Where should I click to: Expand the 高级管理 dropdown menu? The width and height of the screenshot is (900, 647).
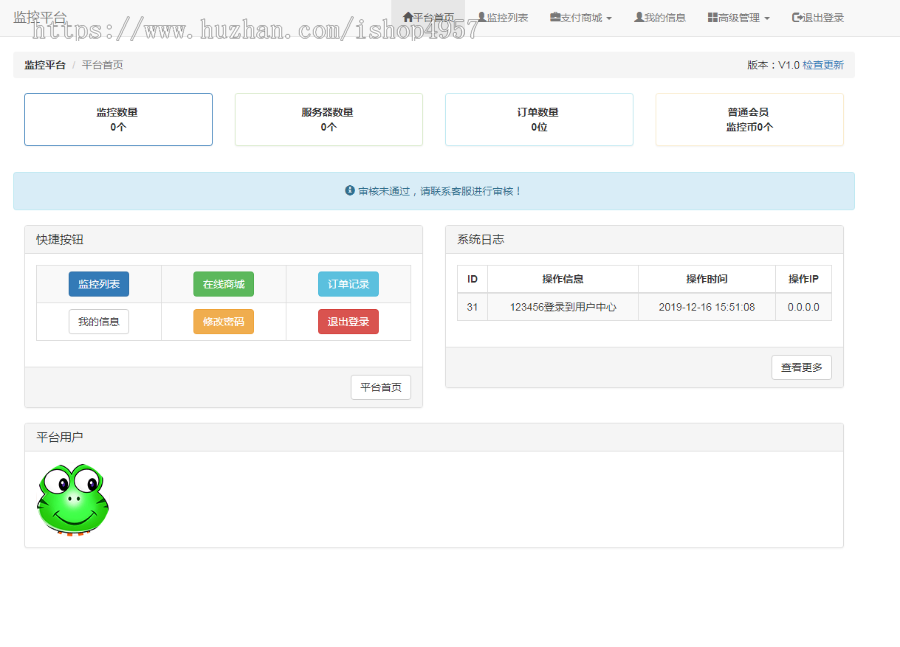pyautogui.click(x=738, y=16)
